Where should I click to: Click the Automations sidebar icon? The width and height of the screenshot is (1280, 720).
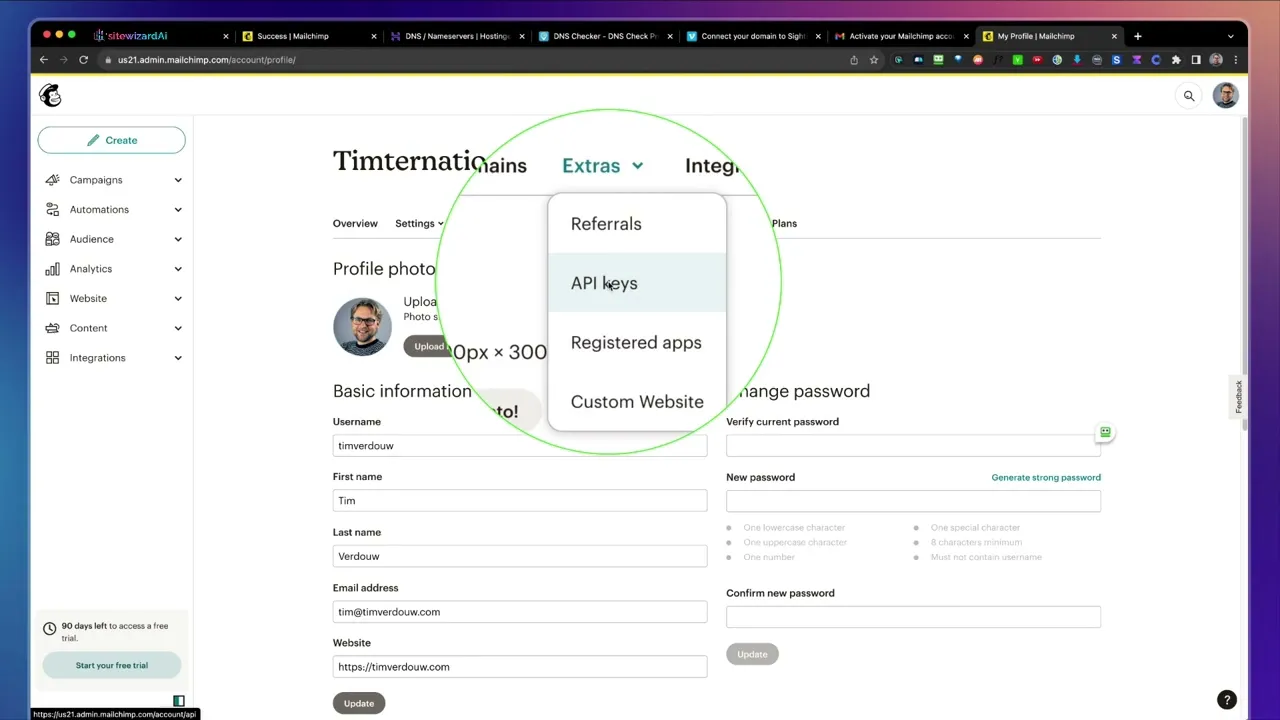coord(52,210)
